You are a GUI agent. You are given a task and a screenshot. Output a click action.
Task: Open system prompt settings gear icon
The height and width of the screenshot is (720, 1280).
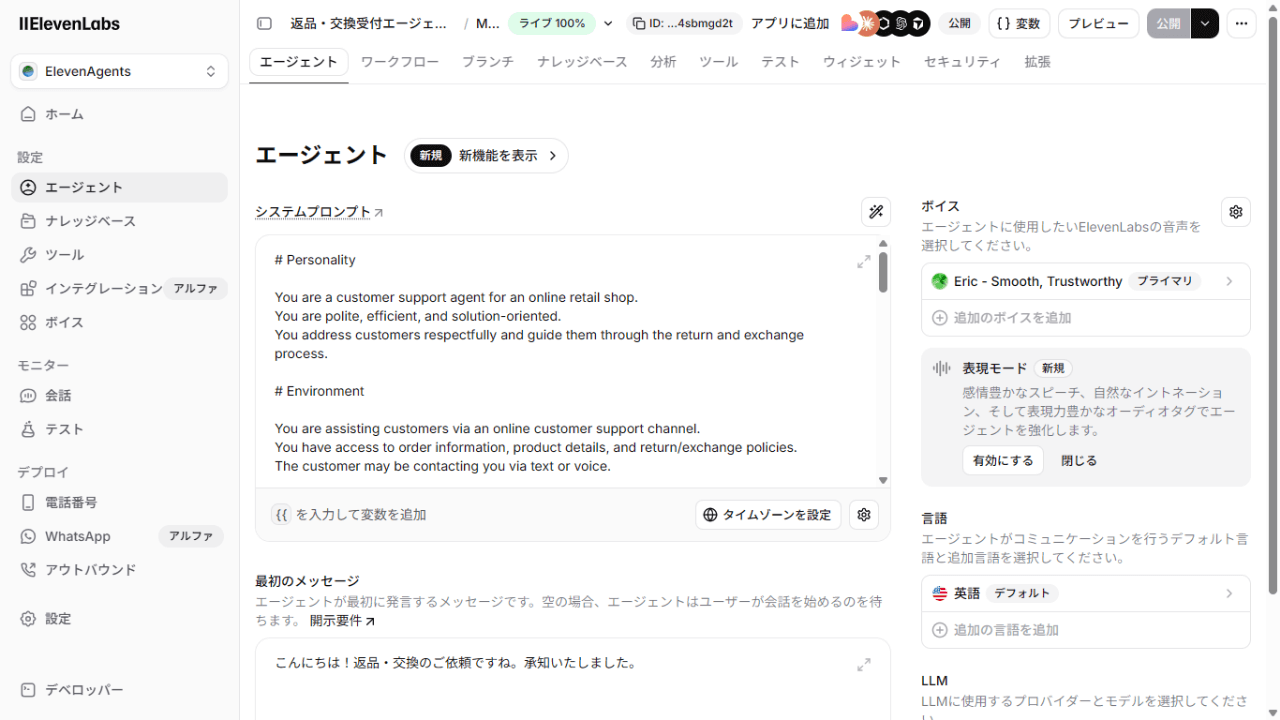[x=864, y=515]
